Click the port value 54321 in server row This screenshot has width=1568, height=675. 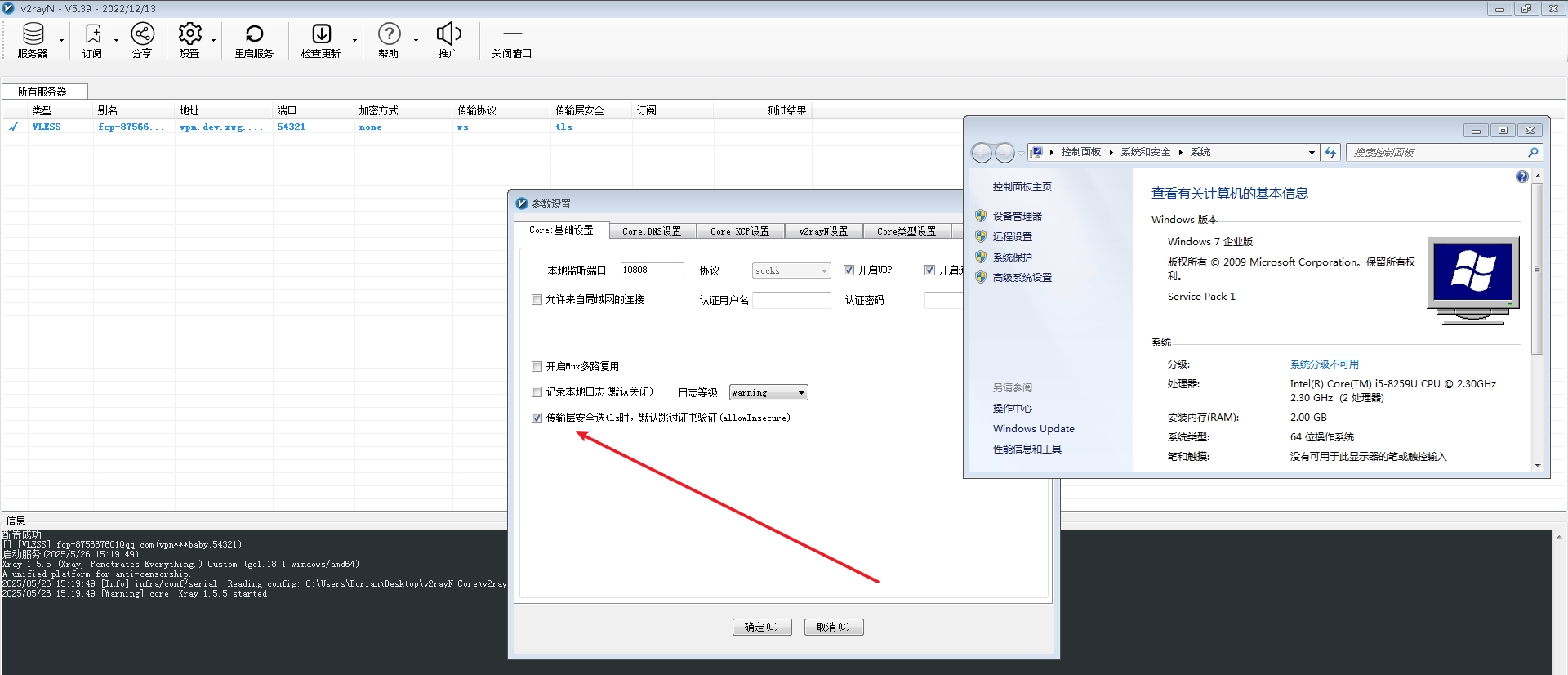(291, 127)
